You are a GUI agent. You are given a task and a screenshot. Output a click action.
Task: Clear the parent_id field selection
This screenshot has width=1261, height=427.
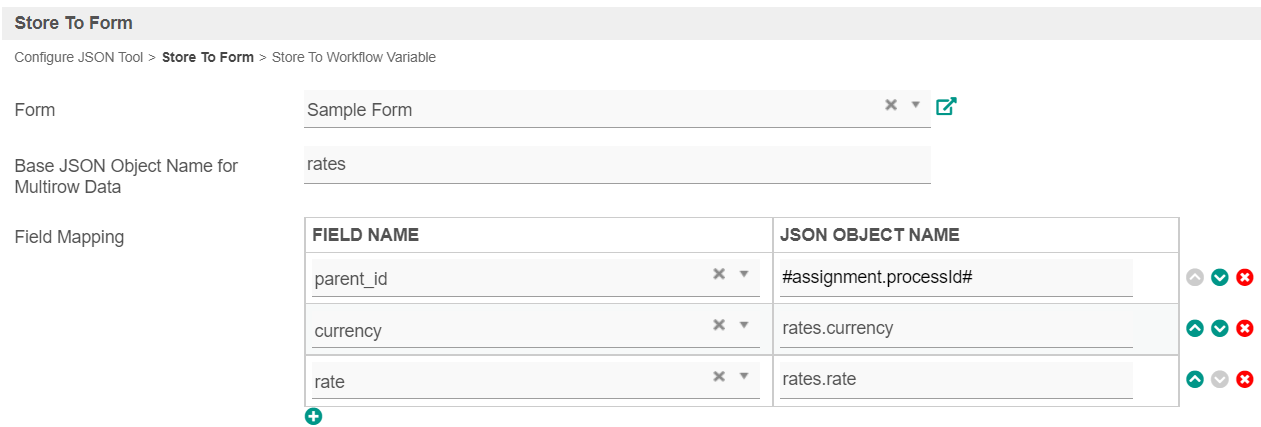coord(718,274)
